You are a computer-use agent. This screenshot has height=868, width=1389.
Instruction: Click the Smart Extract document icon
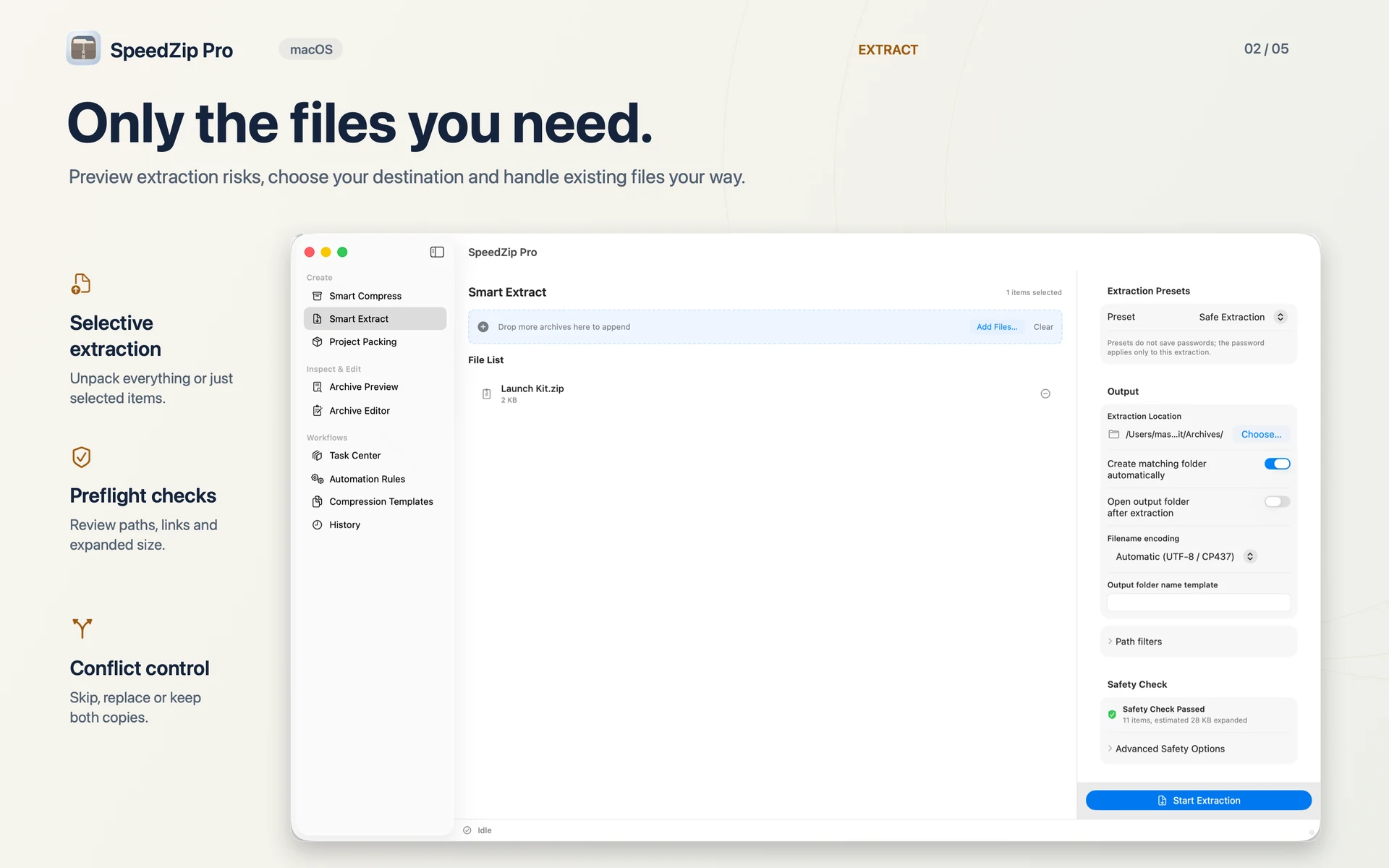click(317, 319)
